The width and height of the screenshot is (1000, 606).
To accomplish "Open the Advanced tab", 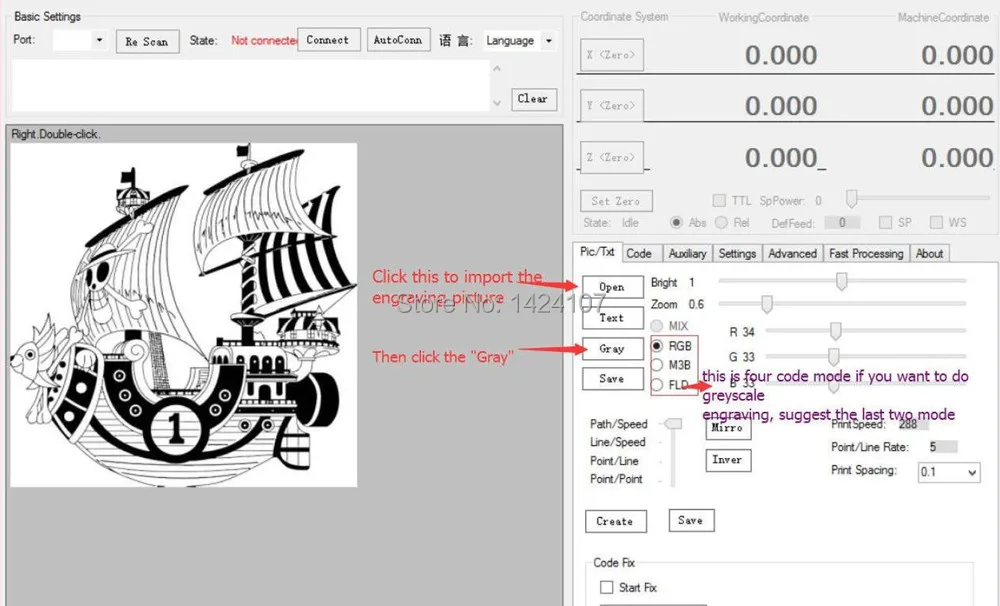I will [793, 254].
